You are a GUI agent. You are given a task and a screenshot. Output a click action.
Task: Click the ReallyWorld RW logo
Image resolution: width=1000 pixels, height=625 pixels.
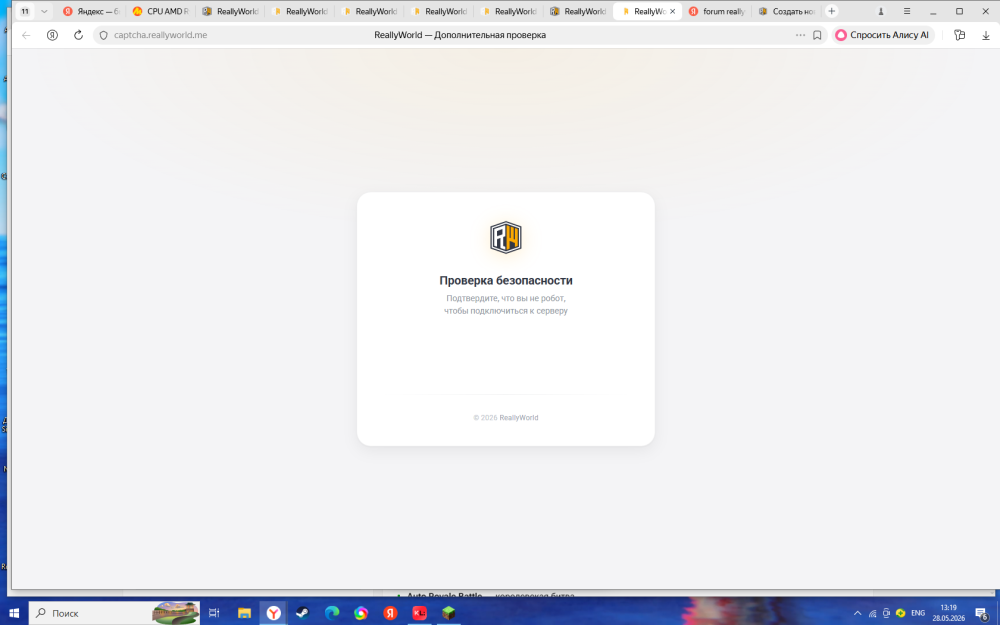click(x=506, y=237)
